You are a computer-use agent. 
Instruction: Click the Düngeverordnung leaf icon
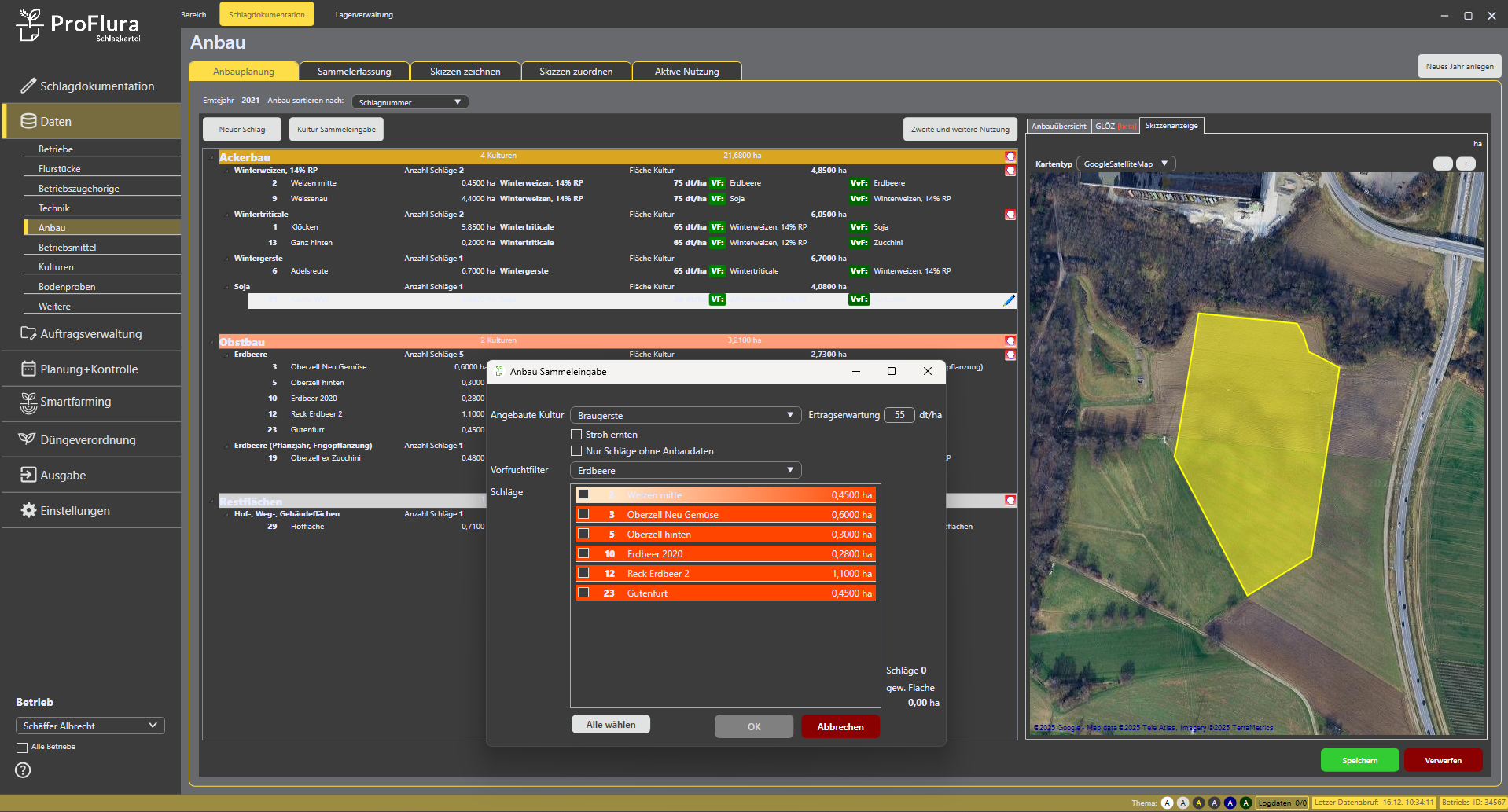click(x=28, y=439)
